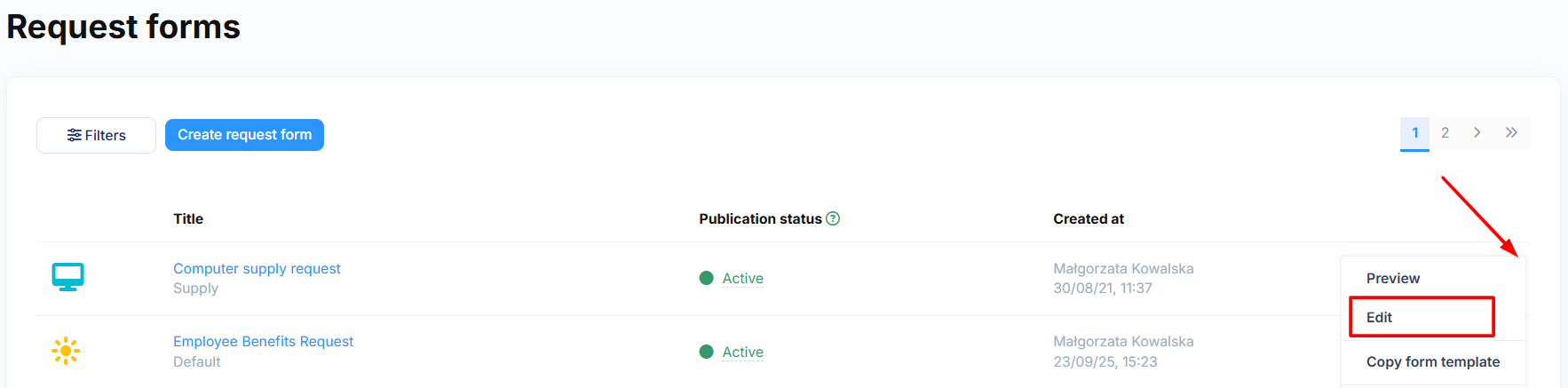
Task: Go to next page arrow
Action: [1477, 133]
